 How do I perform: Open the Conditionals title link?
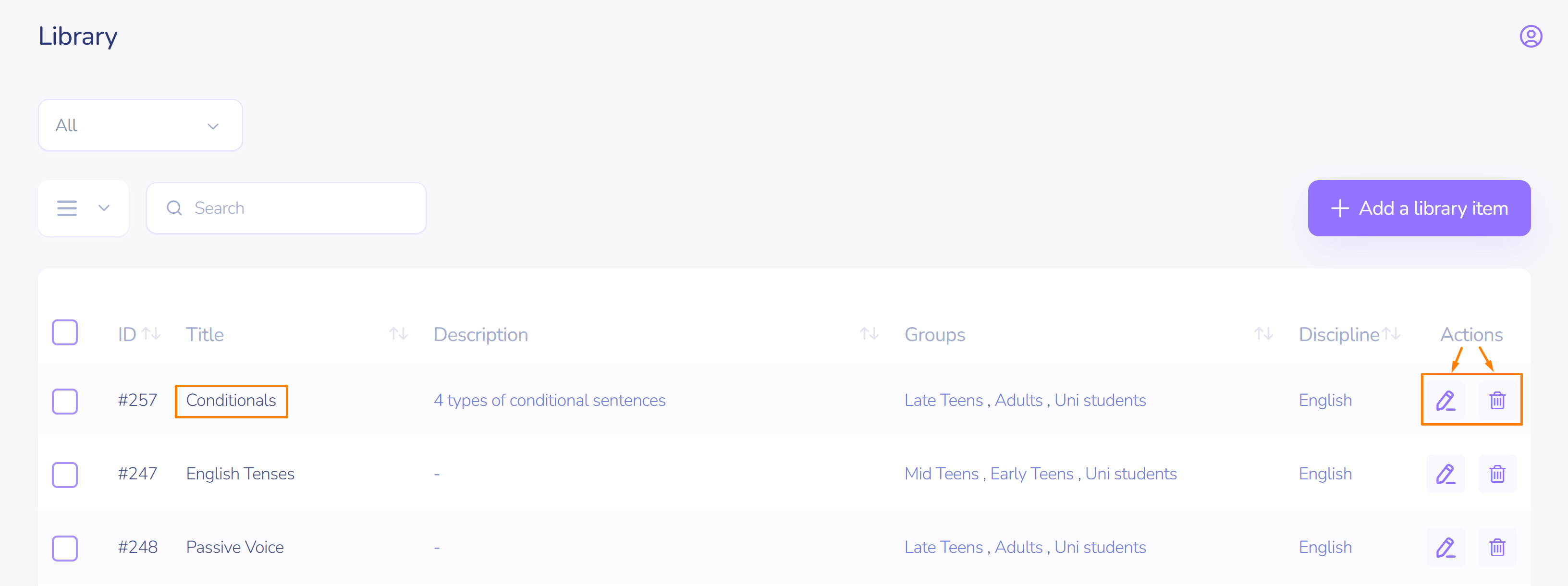click(231, 401)
